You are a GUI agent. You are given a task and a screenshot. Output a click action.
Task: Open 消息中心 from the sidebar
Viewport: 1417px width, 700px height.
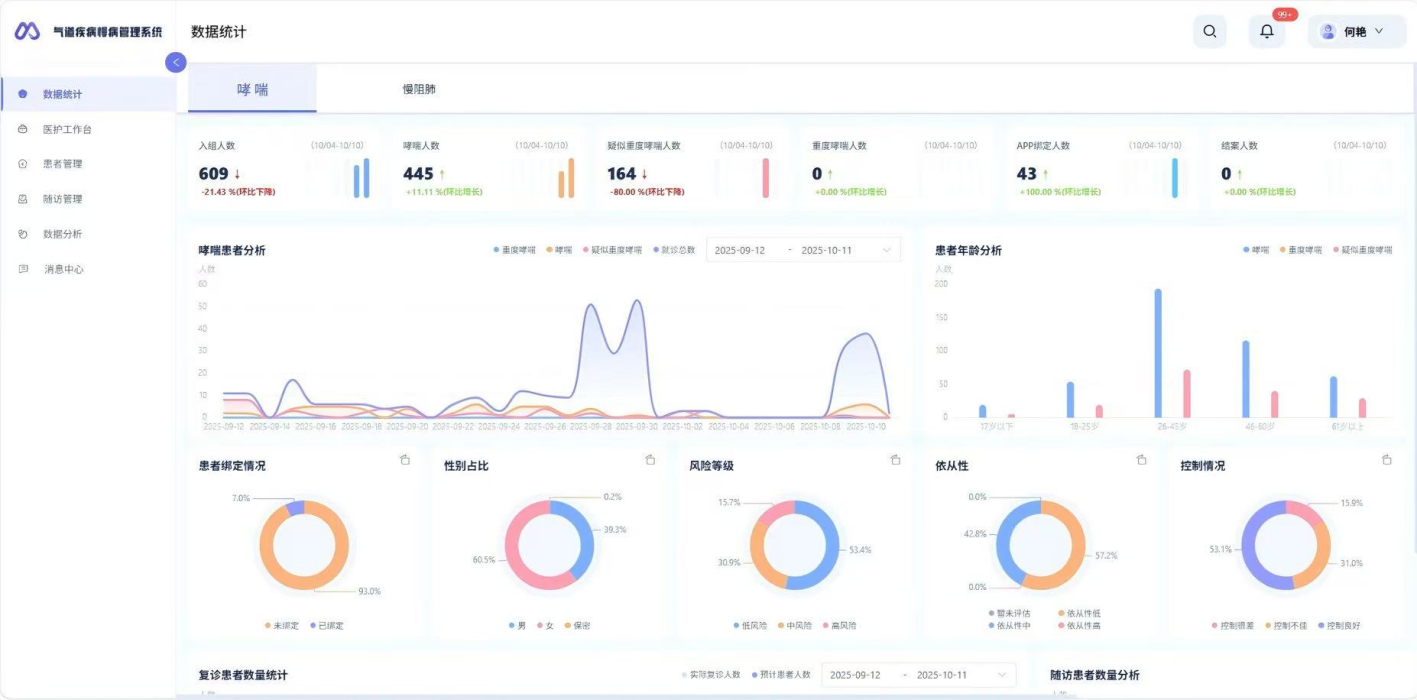pos(63,269)
